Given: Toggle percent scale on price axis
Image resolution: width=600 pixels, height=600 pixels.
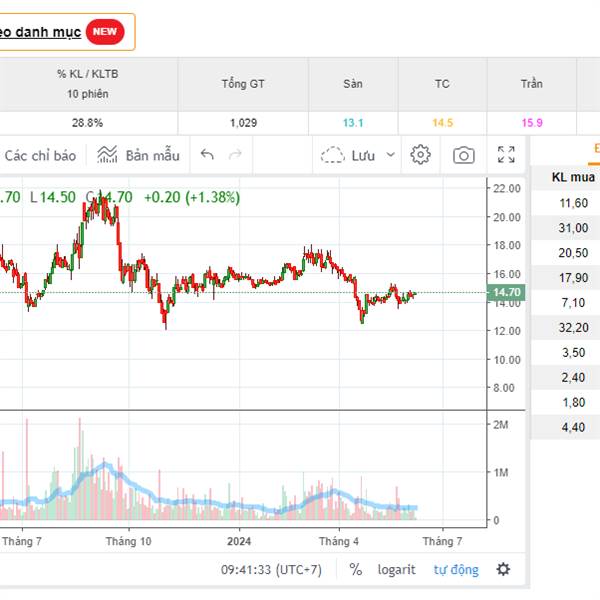Looking at the screenshot, I should (x=355, y=569).
